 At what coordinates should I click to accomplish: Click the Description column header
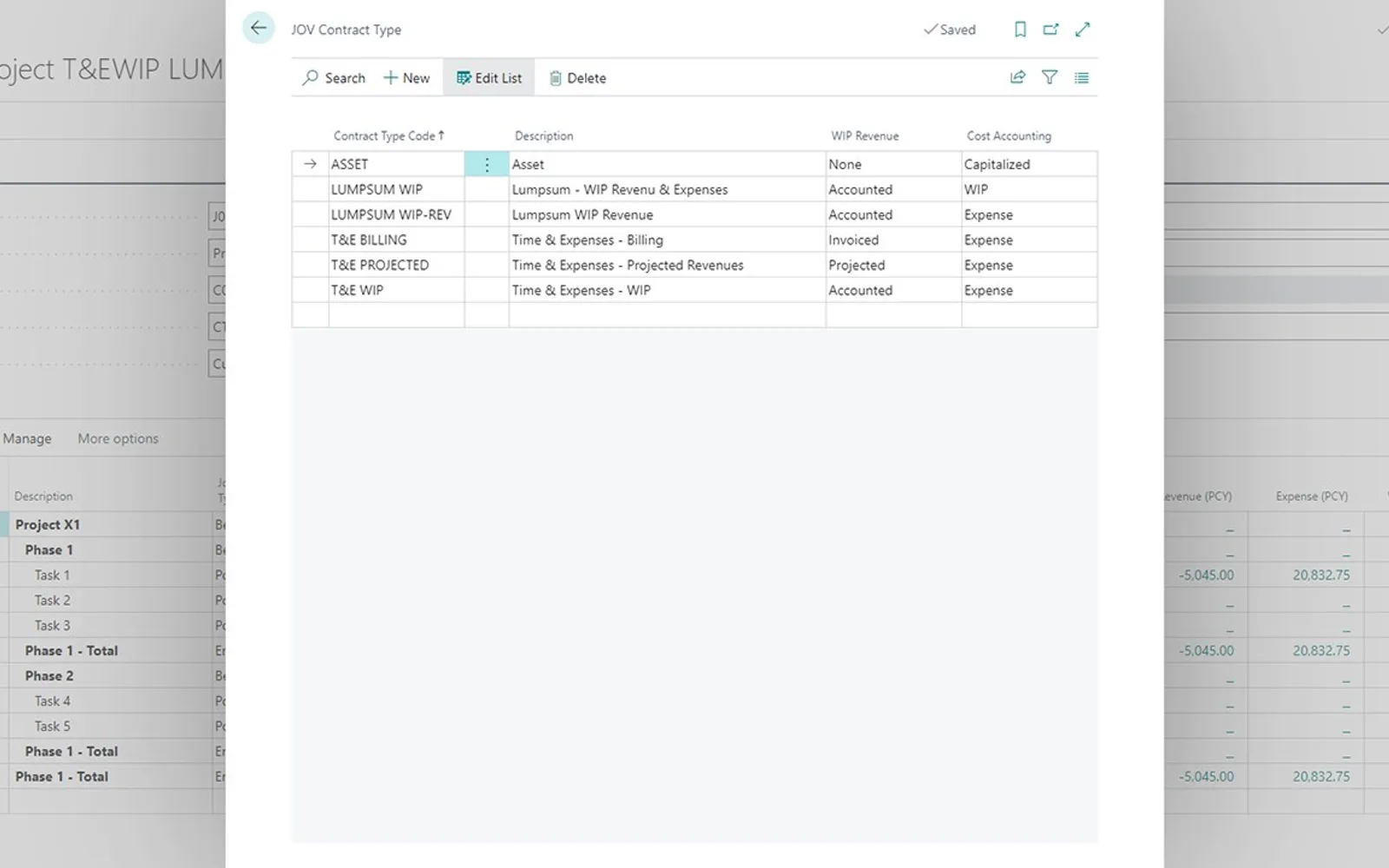(543, 135)
